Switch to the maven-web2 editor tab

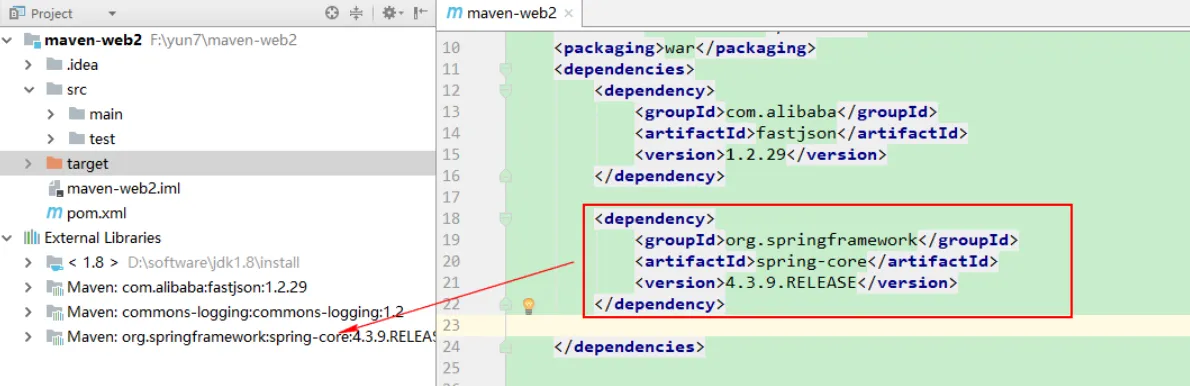(x=509, y=14)
